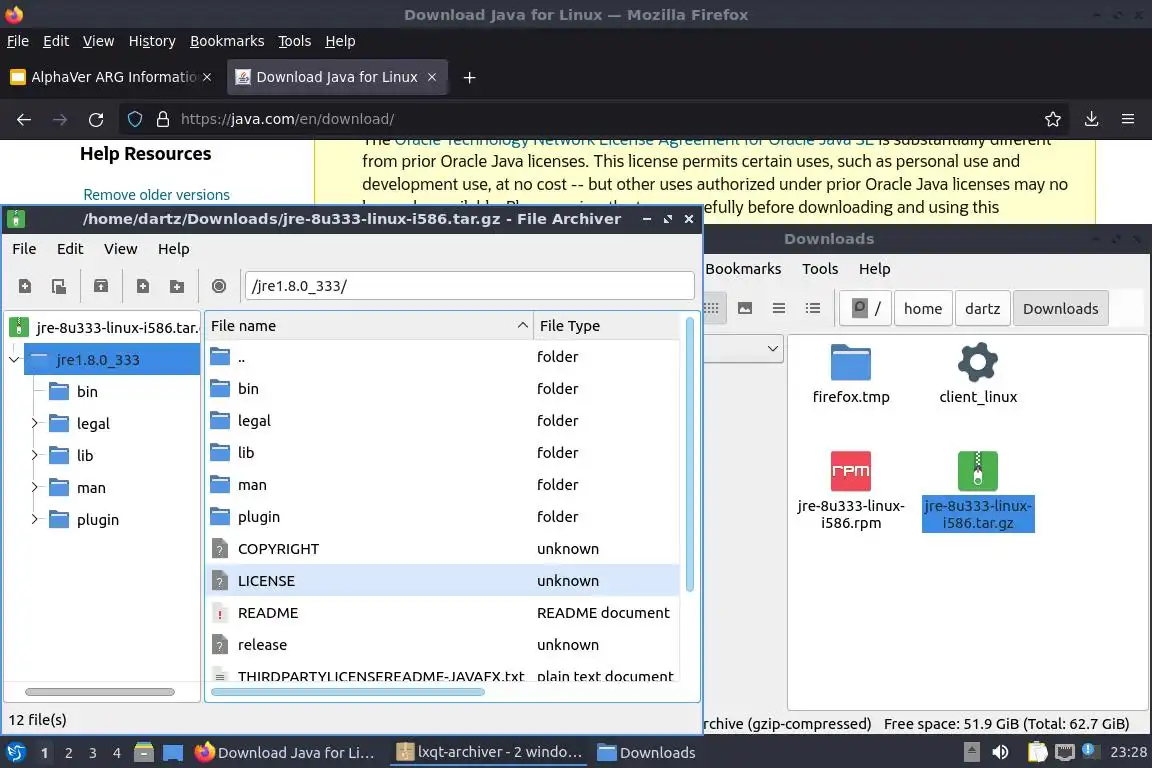This screenshot has width=1152, height=768.
Task: Select client_linux file in Downloads
Action: coord(978,374)
